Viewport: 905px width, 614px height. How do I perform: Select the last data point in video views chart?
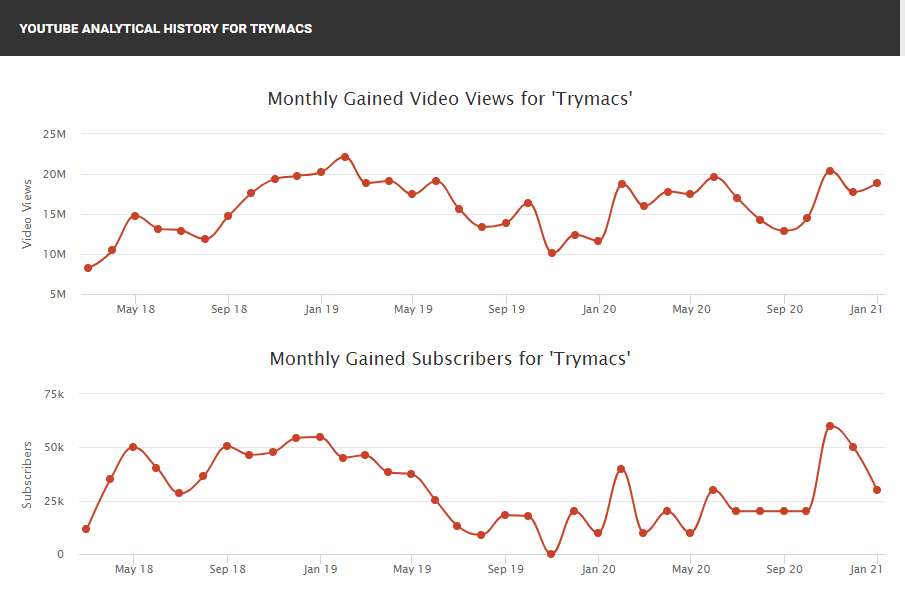(877, 183)
